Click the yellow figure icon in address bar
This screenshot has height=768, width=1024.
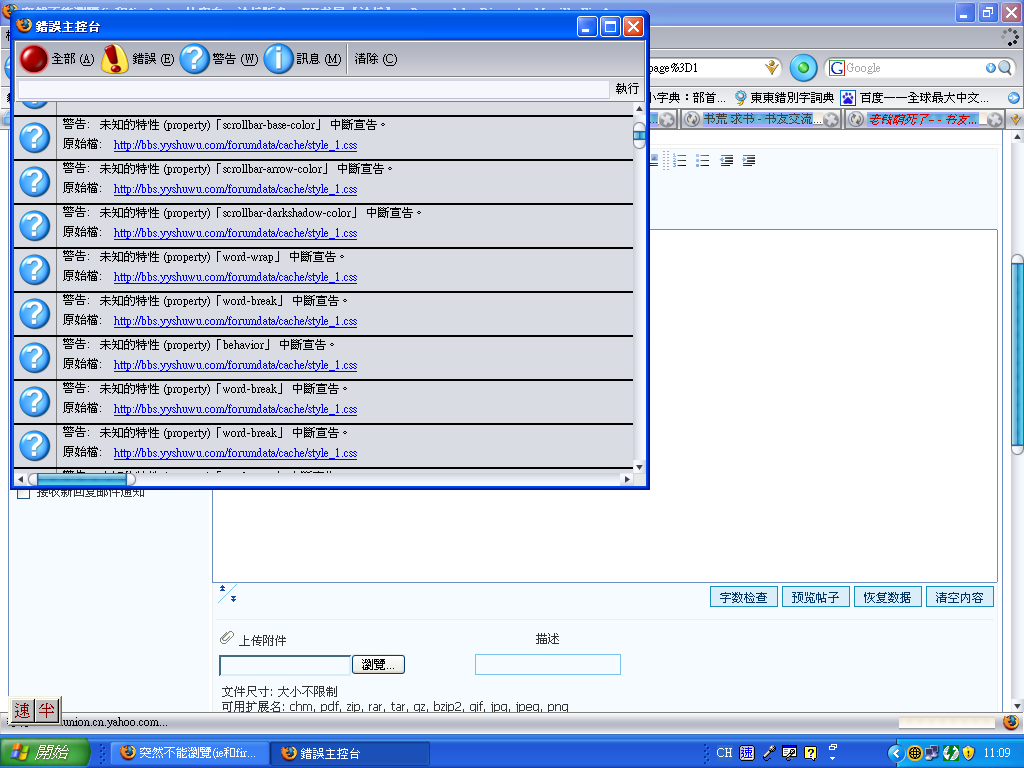(x=772, y=67)
